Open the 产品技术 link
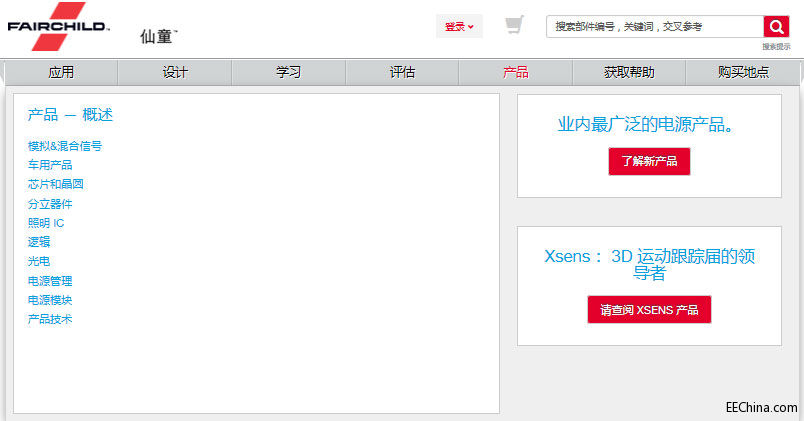 (50, 319)
